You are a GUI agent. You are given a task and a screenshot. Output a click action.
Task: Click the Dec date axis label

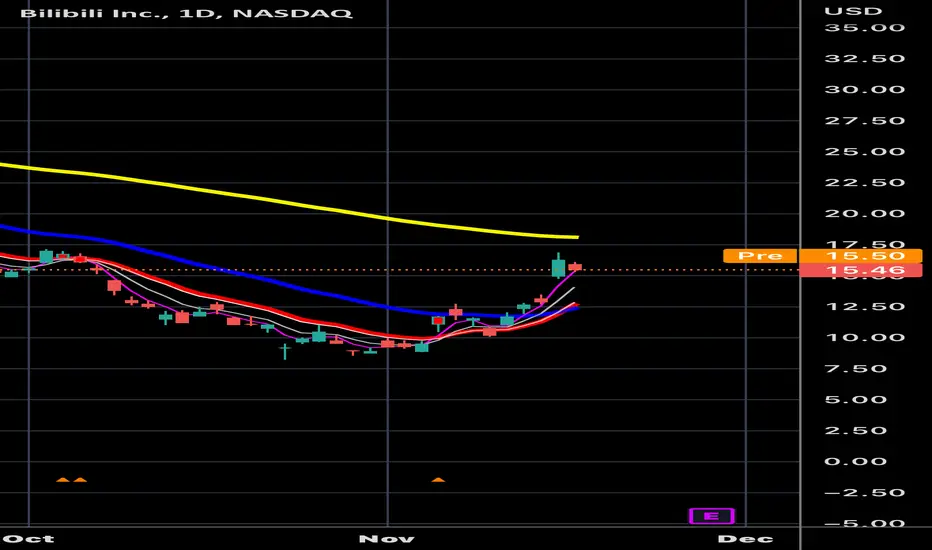[745, 539]
